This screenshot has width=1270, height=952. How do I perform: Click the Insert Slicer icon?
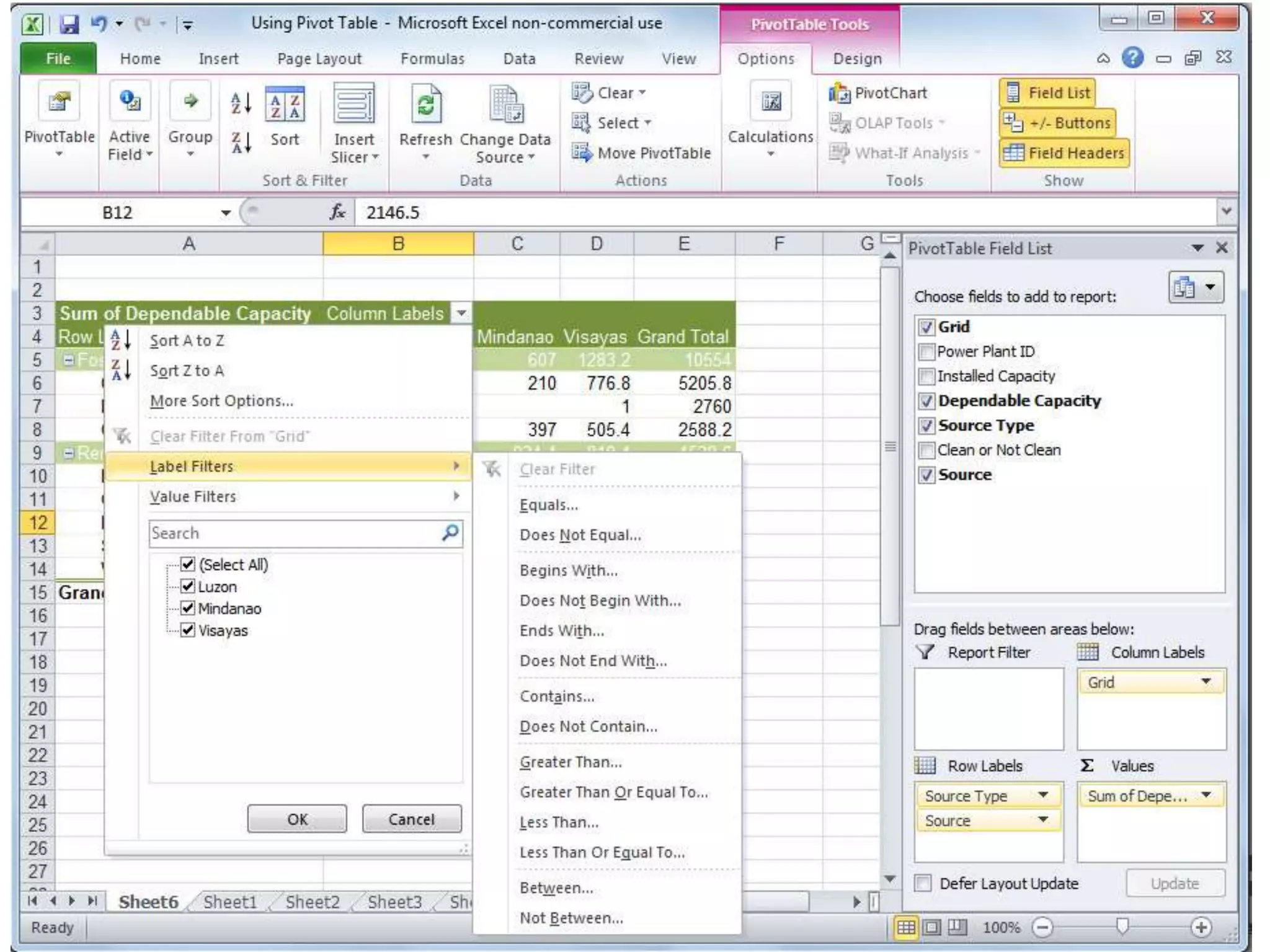[x=353, y=104]
